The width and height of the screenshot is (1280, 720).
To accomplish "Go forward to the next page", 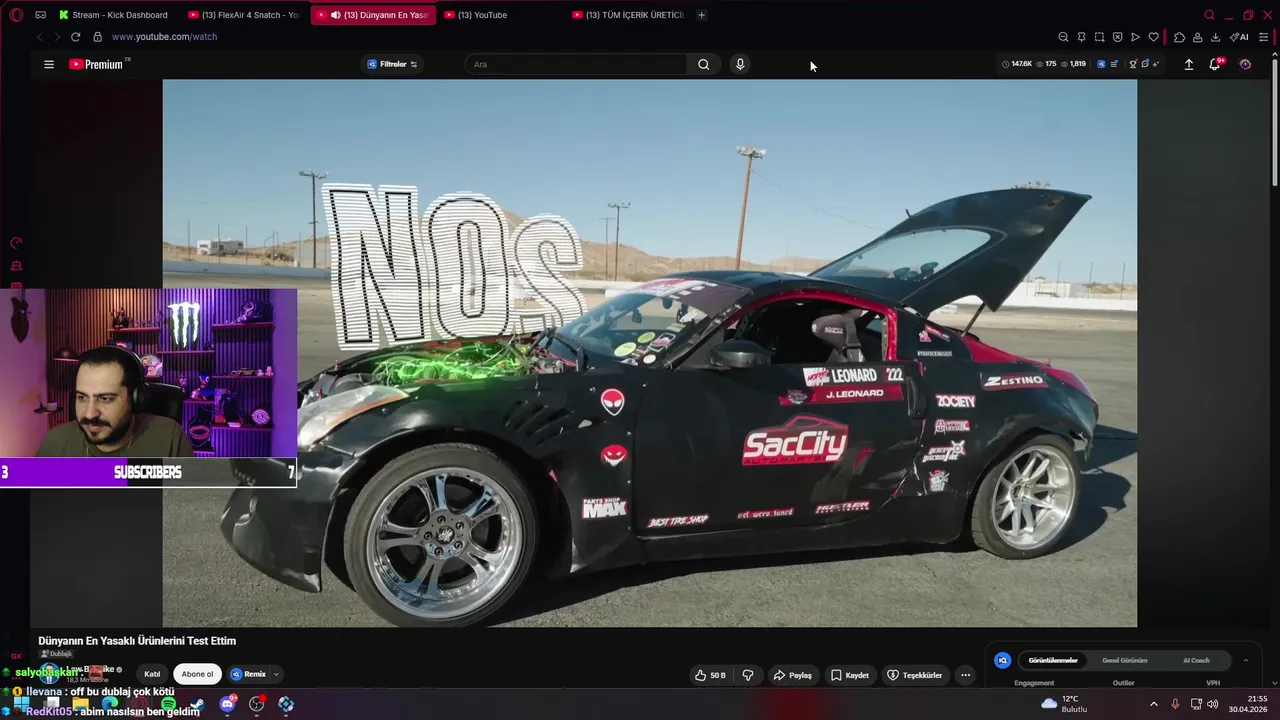I will click(56, 37).
